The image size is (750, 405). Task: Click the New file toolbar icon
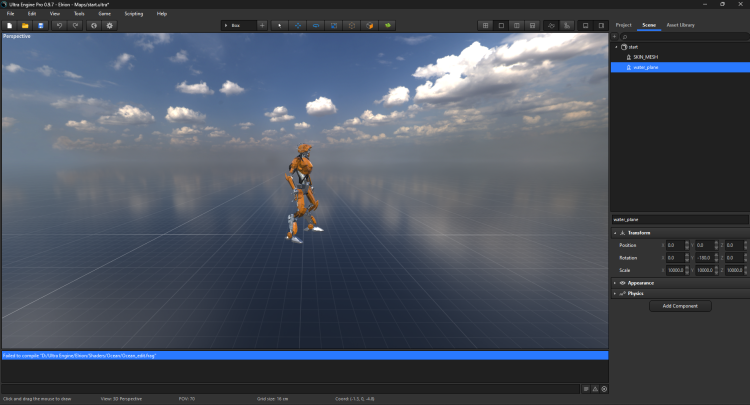(x=9, y=25)
